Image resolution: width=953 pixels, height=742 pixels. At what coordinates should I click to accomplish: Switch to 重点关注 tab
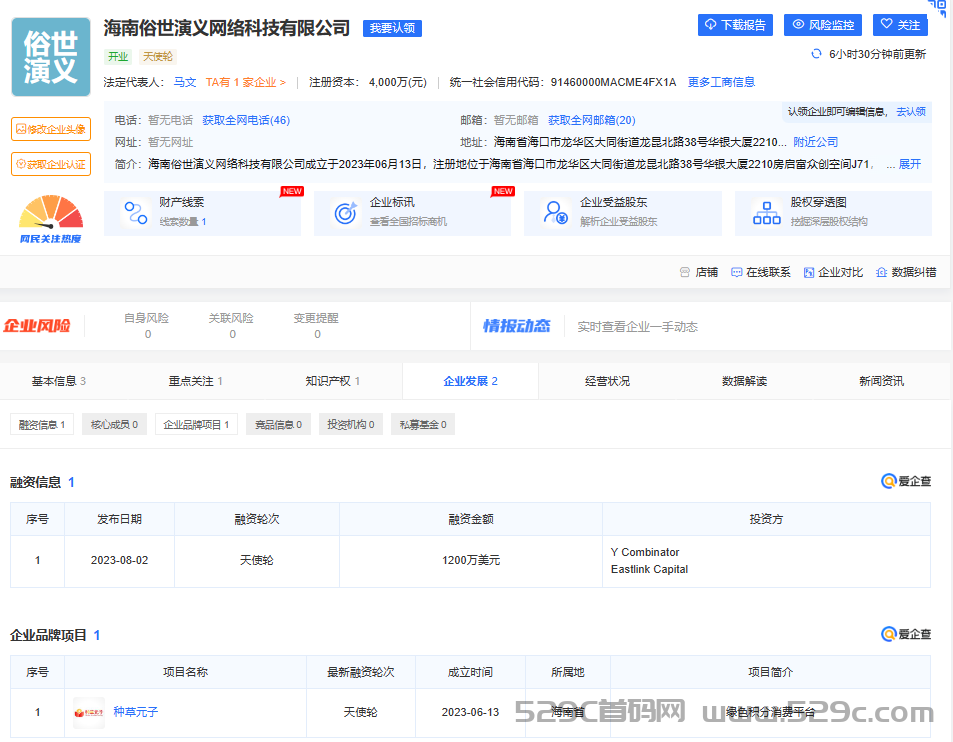[195, 381]
